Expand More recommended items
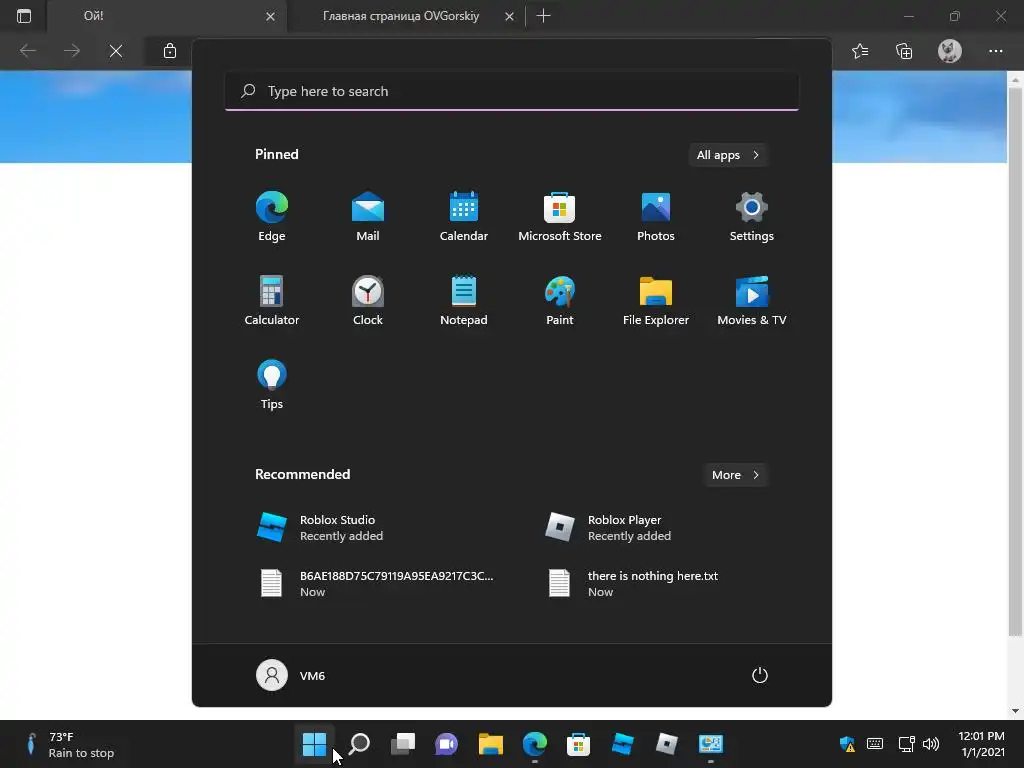Screen dimensions: 1024x768 [x=735, y=475]
